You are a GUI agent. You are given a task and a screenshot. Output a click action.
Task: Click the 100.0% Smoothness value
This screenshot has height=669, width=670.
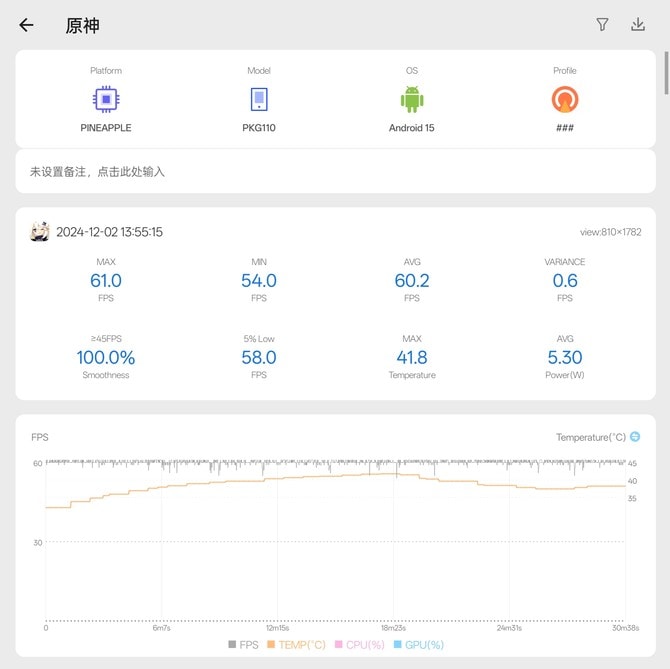(106, 357)
